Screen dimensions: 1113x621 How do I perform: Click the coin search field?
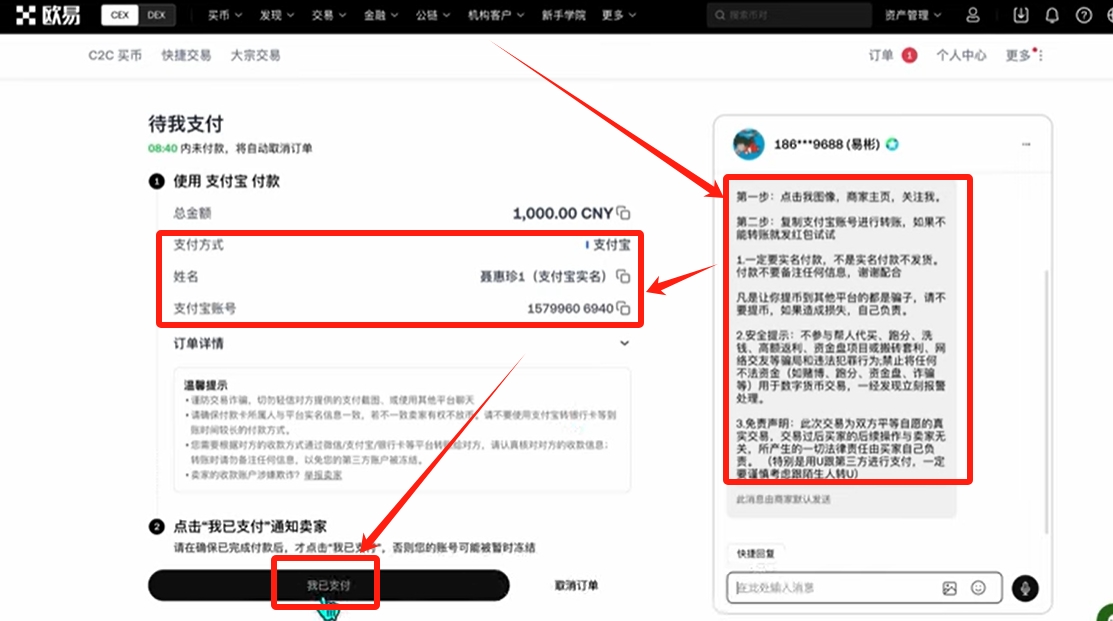point(789,15)
